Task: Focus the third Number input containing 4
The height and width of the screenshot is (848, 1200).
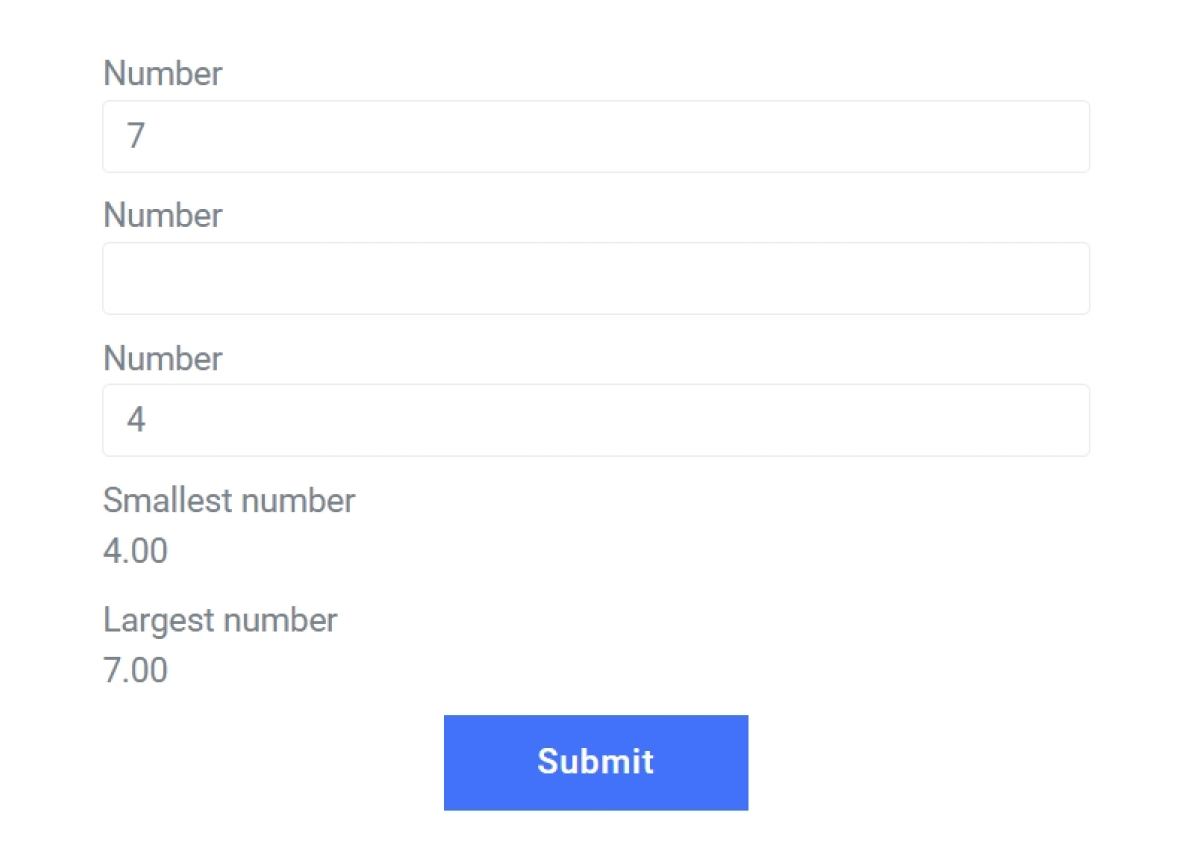Action: (x=595, y=420)
